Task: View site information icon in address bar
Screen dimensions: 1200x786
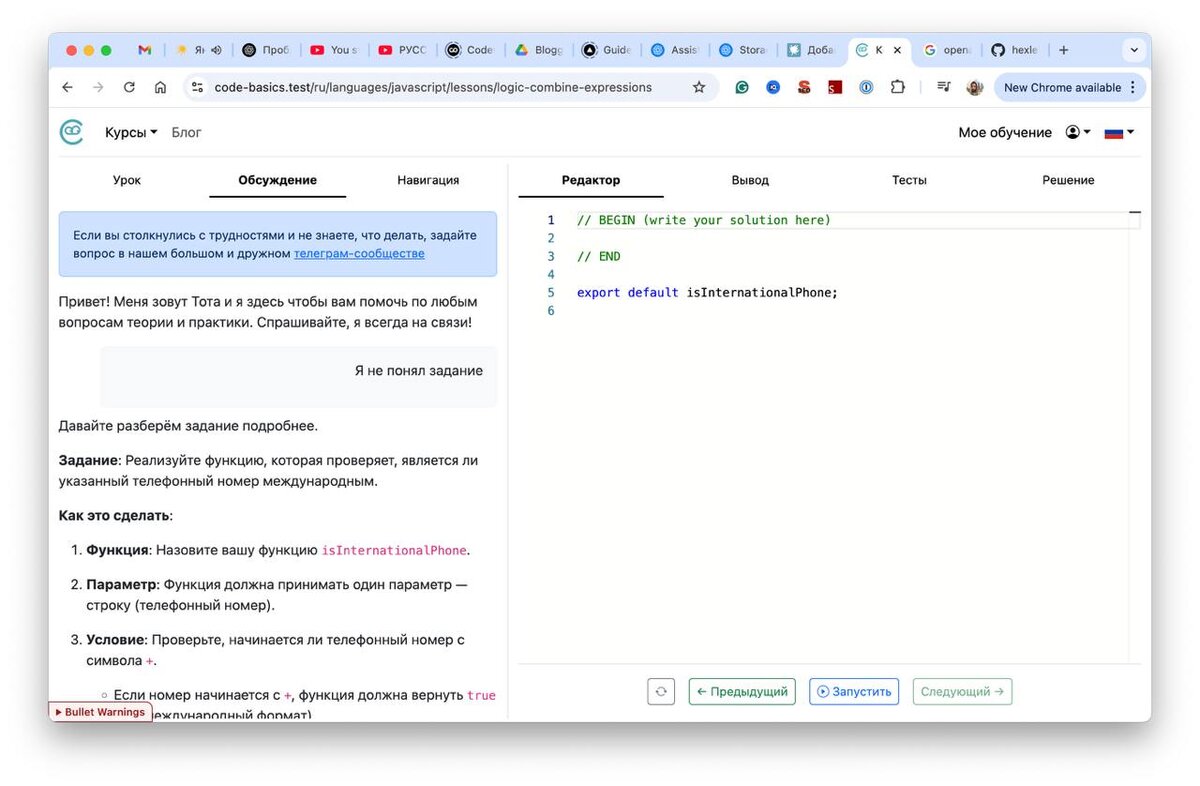Action: click(x=197, y=87)
